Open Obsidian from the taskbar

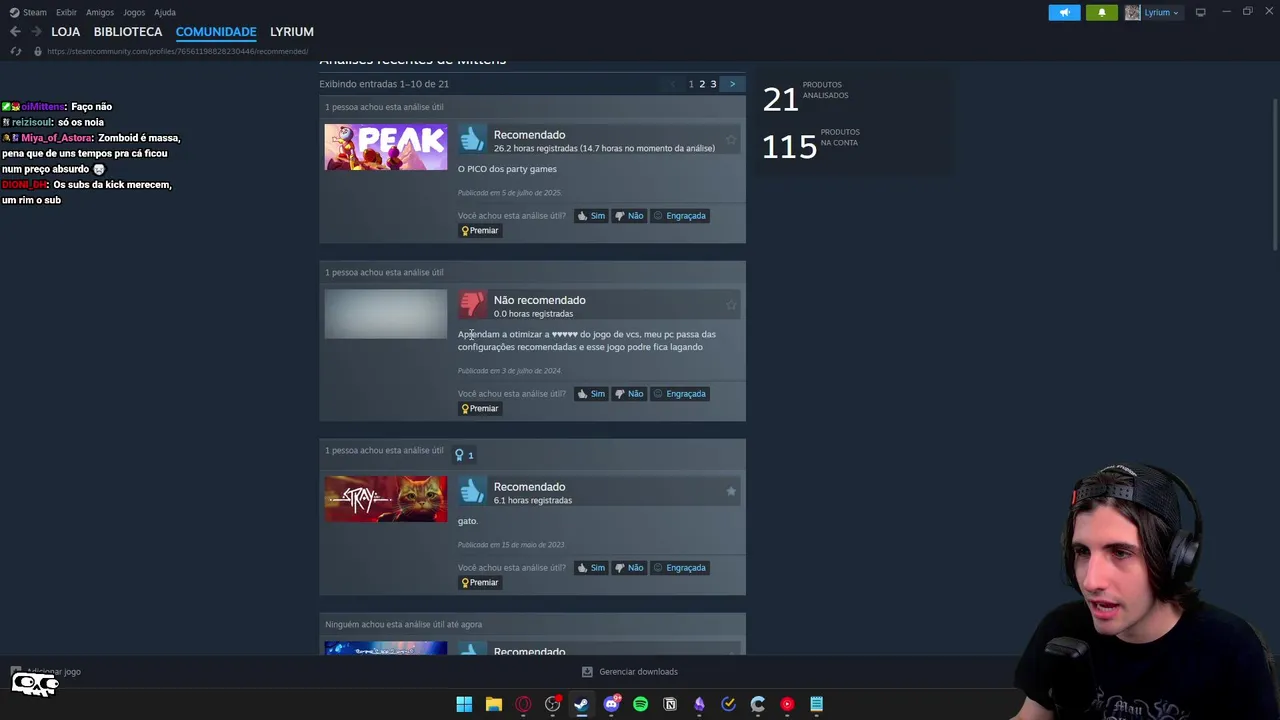[699, 704]
